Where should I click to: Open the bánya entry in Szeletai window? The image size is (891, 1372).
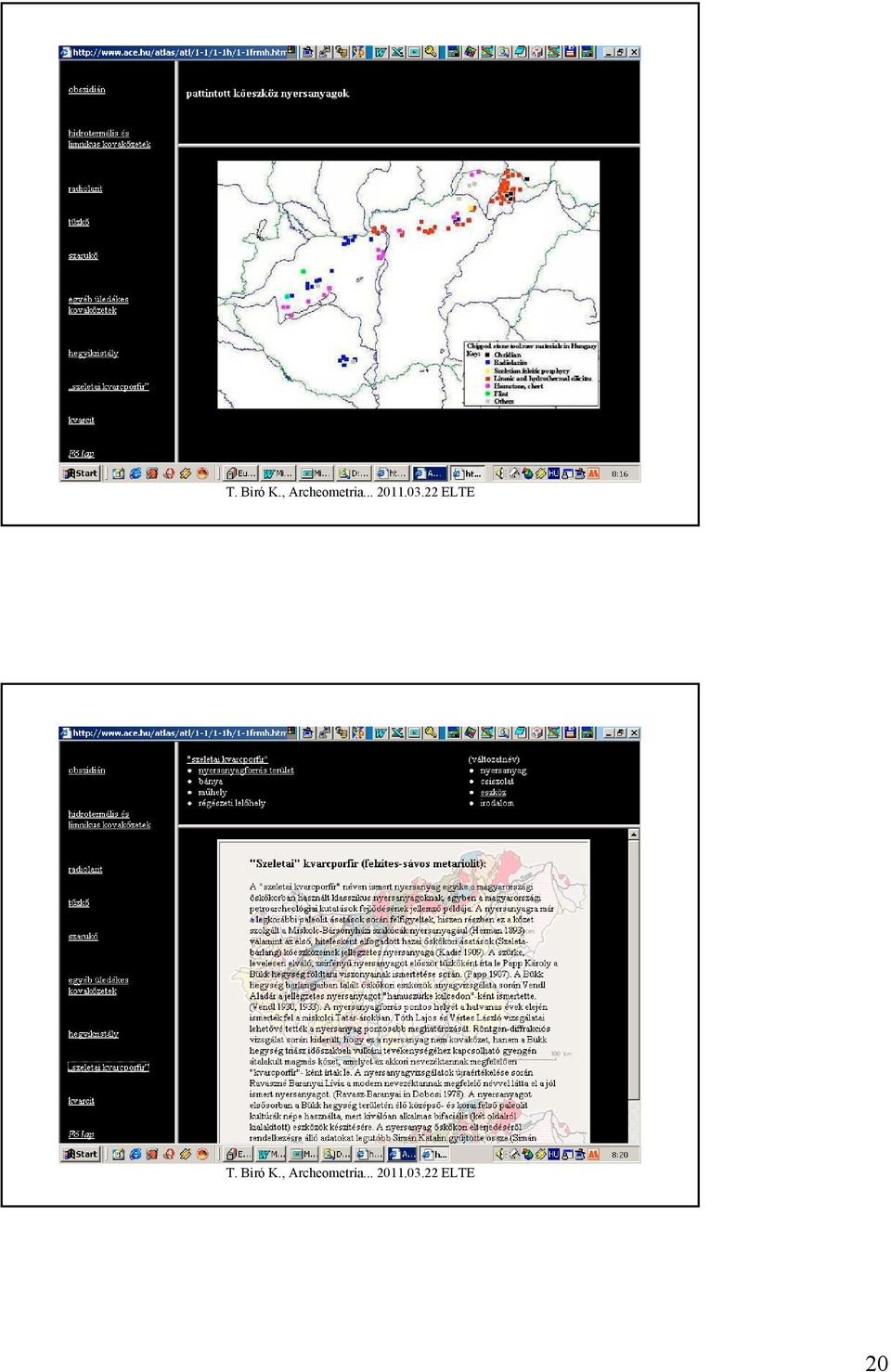[210, 782]
